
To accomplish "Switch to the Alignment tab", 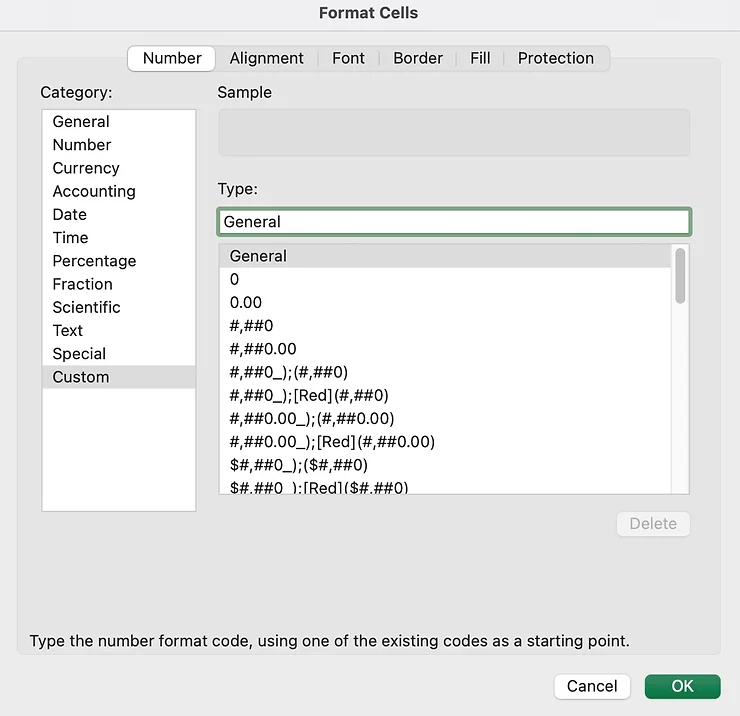I will click(x=266, y=58).
